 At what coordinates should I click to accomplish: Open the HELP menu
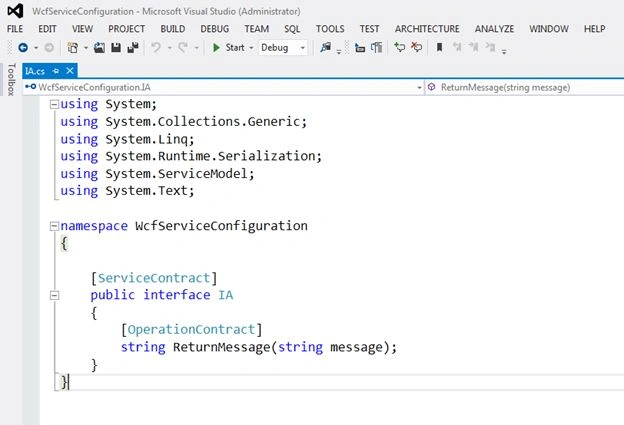[x=595, y=29]
